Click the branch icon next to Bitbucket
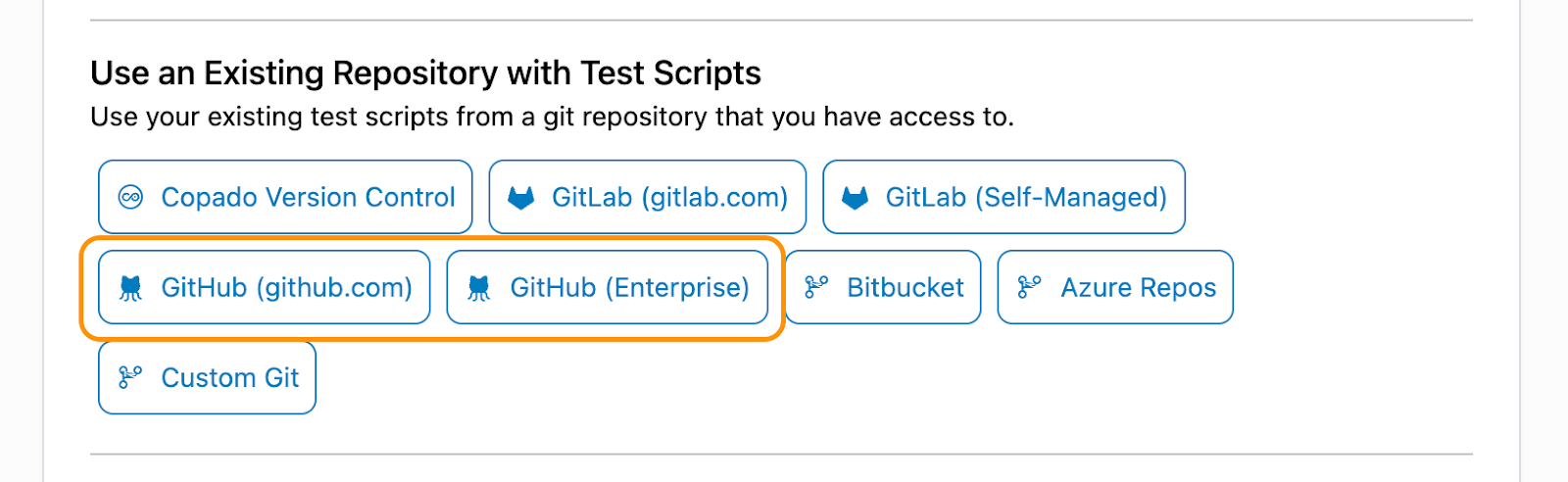 coord(815,287)
